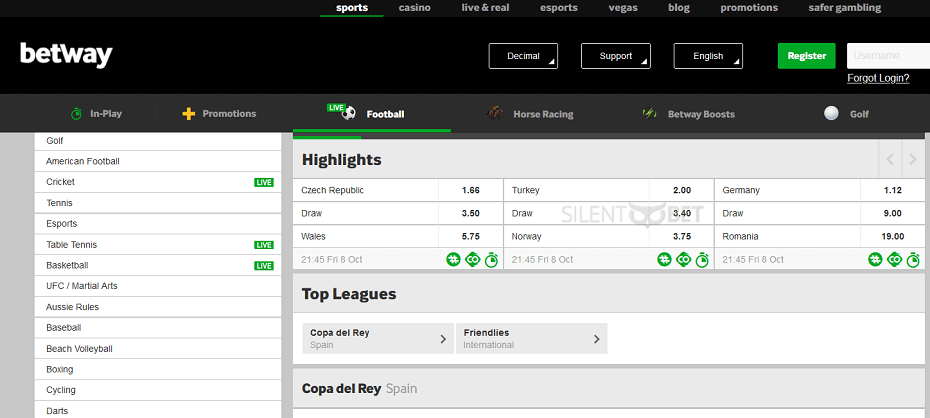Viewport: 930px width, 418px height.
Task: Open the blog tab
Action: pos(679,8)
